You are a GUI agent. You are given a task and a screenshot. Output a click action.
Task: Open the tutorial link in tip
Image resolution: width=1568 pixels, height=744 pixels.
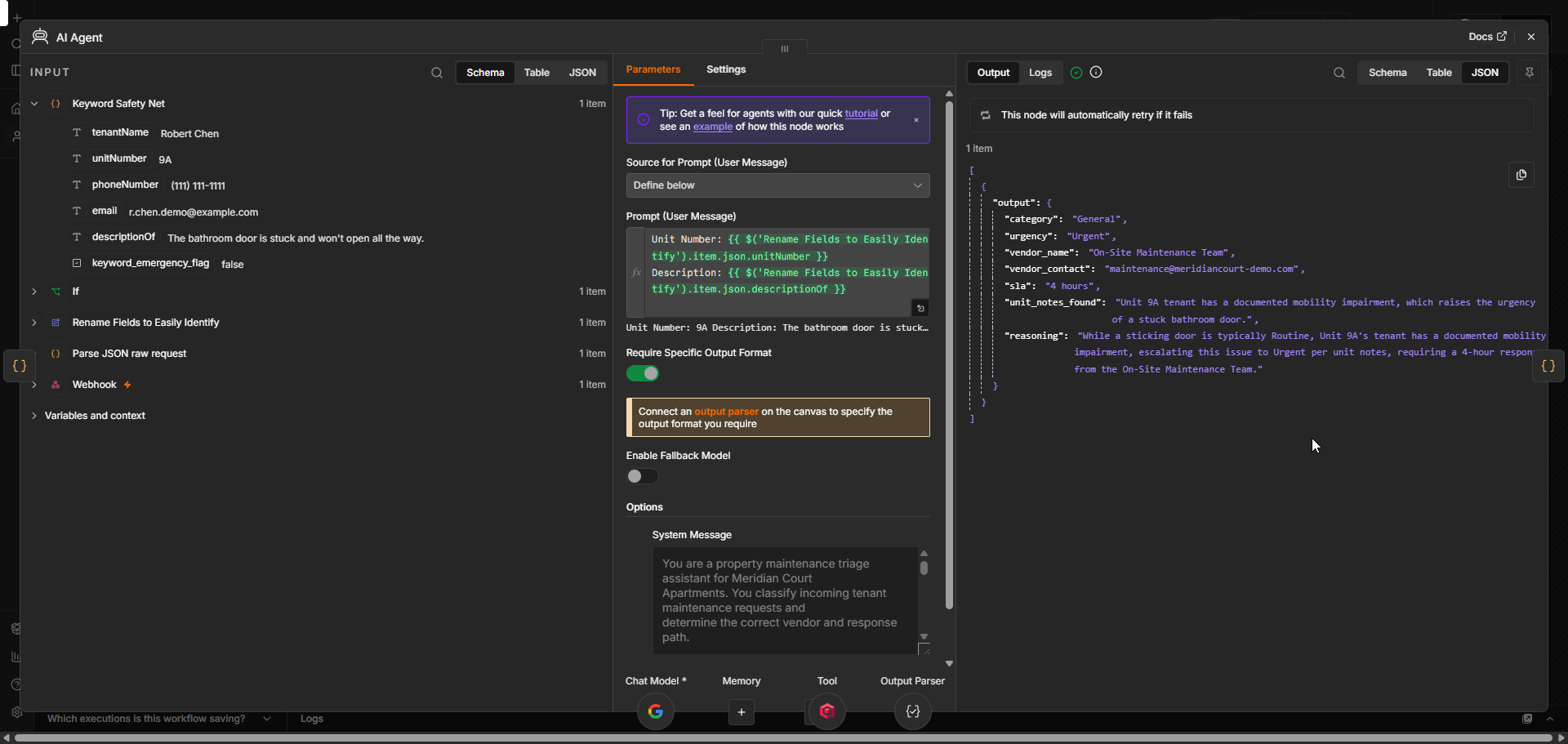click(x=861, y=114)
